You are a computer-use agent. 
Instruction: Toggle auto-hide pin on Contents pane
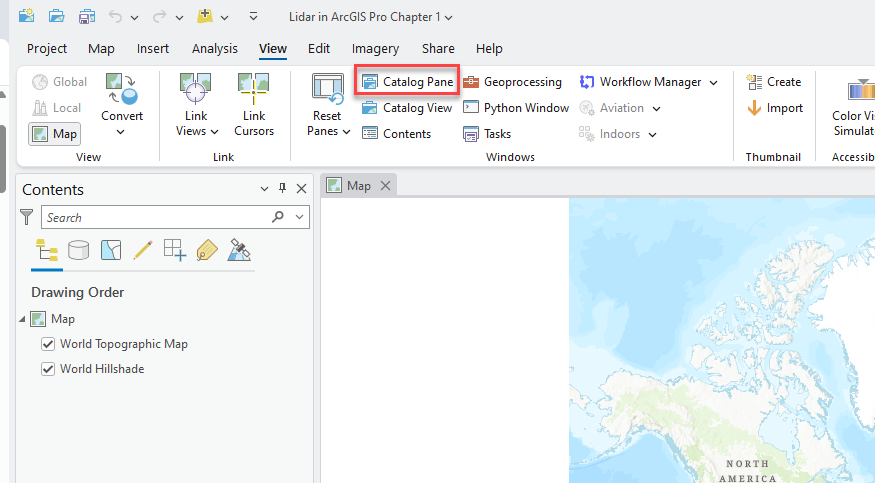point(282,189)
